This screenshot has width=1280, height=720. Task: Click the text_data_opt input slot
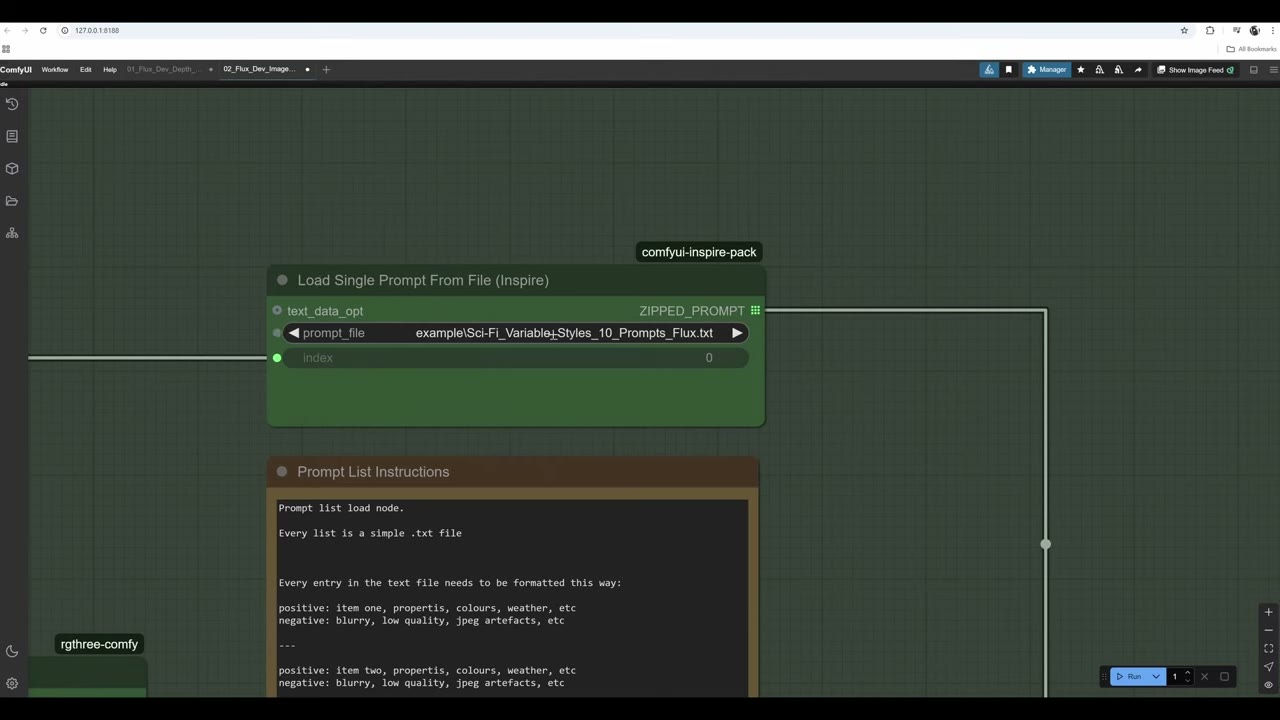click(277, 311)
